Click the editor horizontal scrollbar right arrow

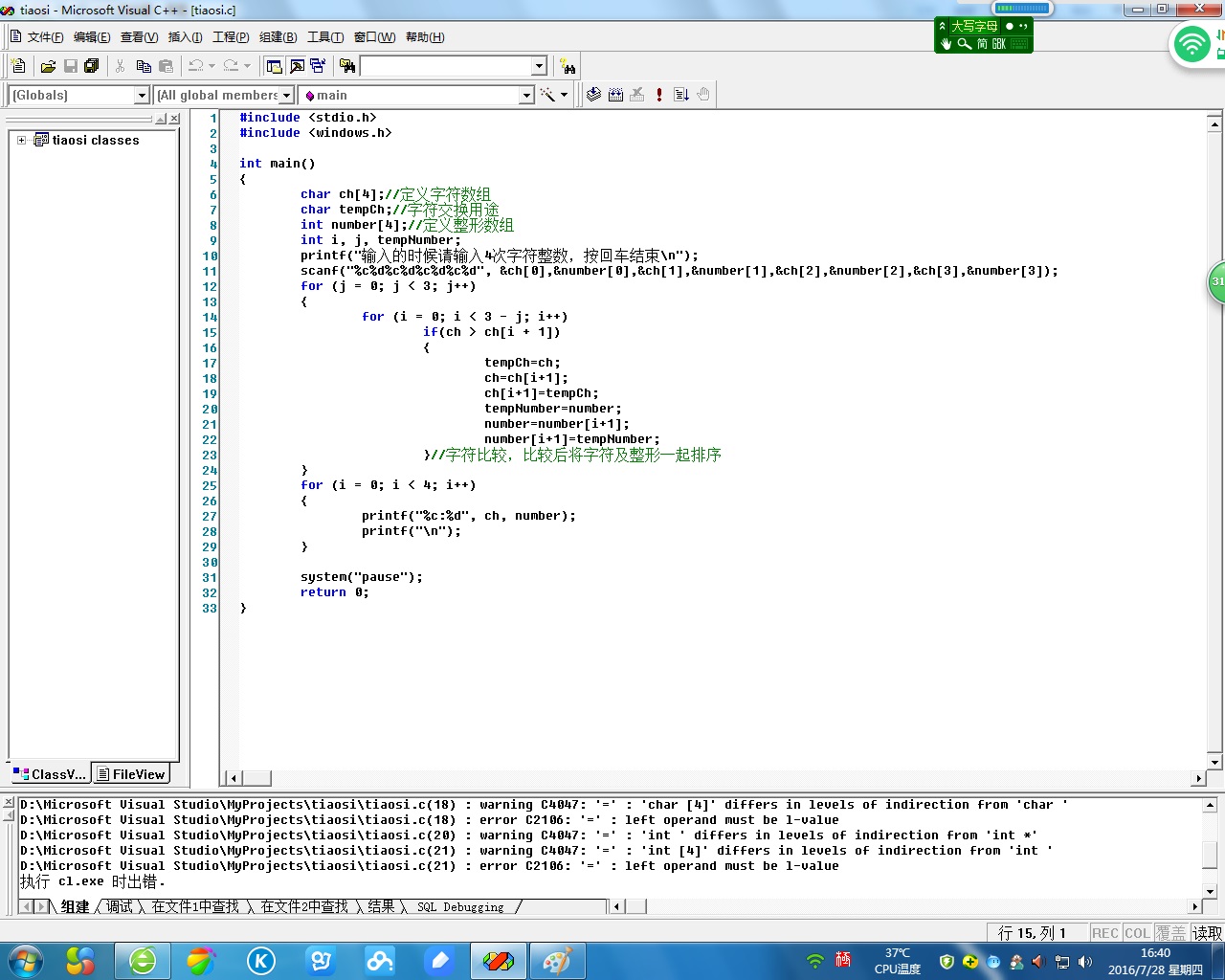coord(1198,778)
